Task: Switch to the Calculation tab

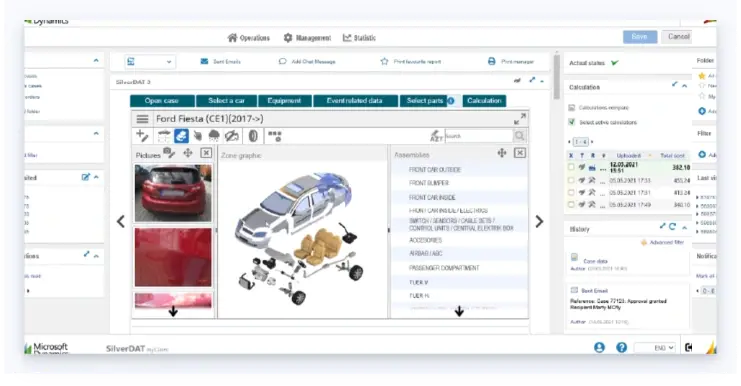Action: pos(484,101)
